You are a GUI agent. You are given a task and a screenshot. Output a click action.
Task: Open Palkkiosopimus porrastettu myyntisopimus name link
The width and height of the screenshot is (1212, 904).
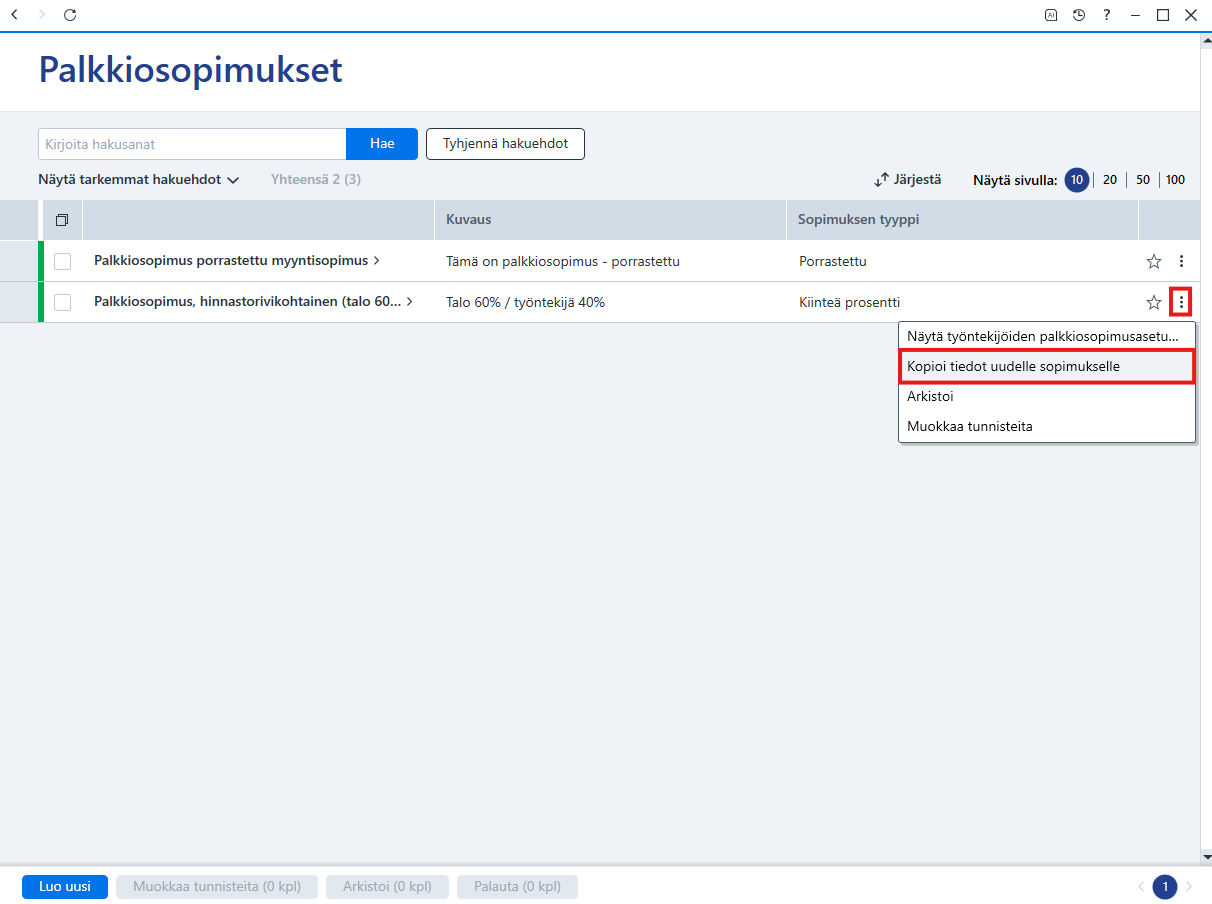click(231, 261)
